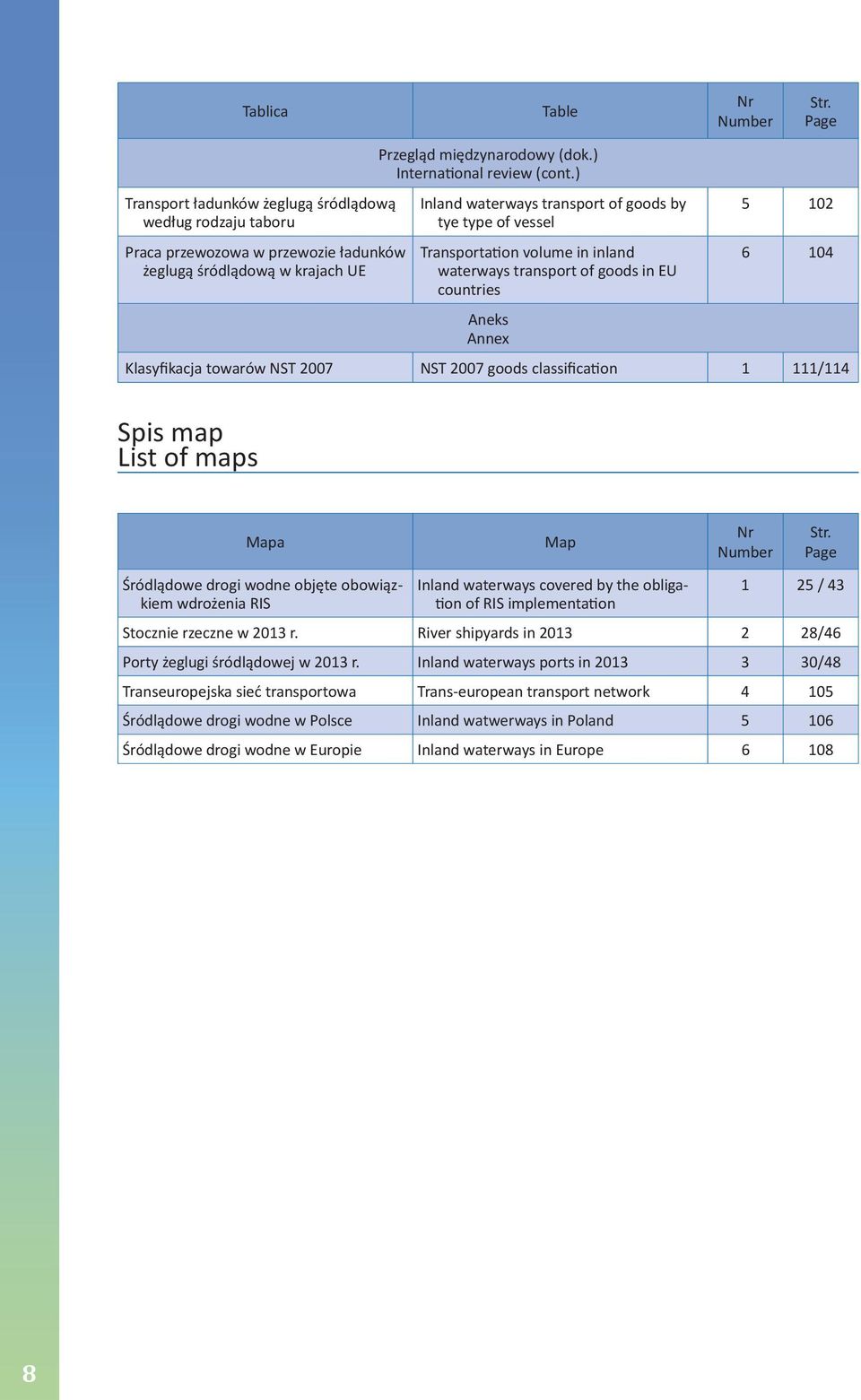Image resolution: width=861 pixels, height=1400 pixels.
Task: Select 'Transport ładunków żeglugą śródlądową' entry
Action: (260, 204)
